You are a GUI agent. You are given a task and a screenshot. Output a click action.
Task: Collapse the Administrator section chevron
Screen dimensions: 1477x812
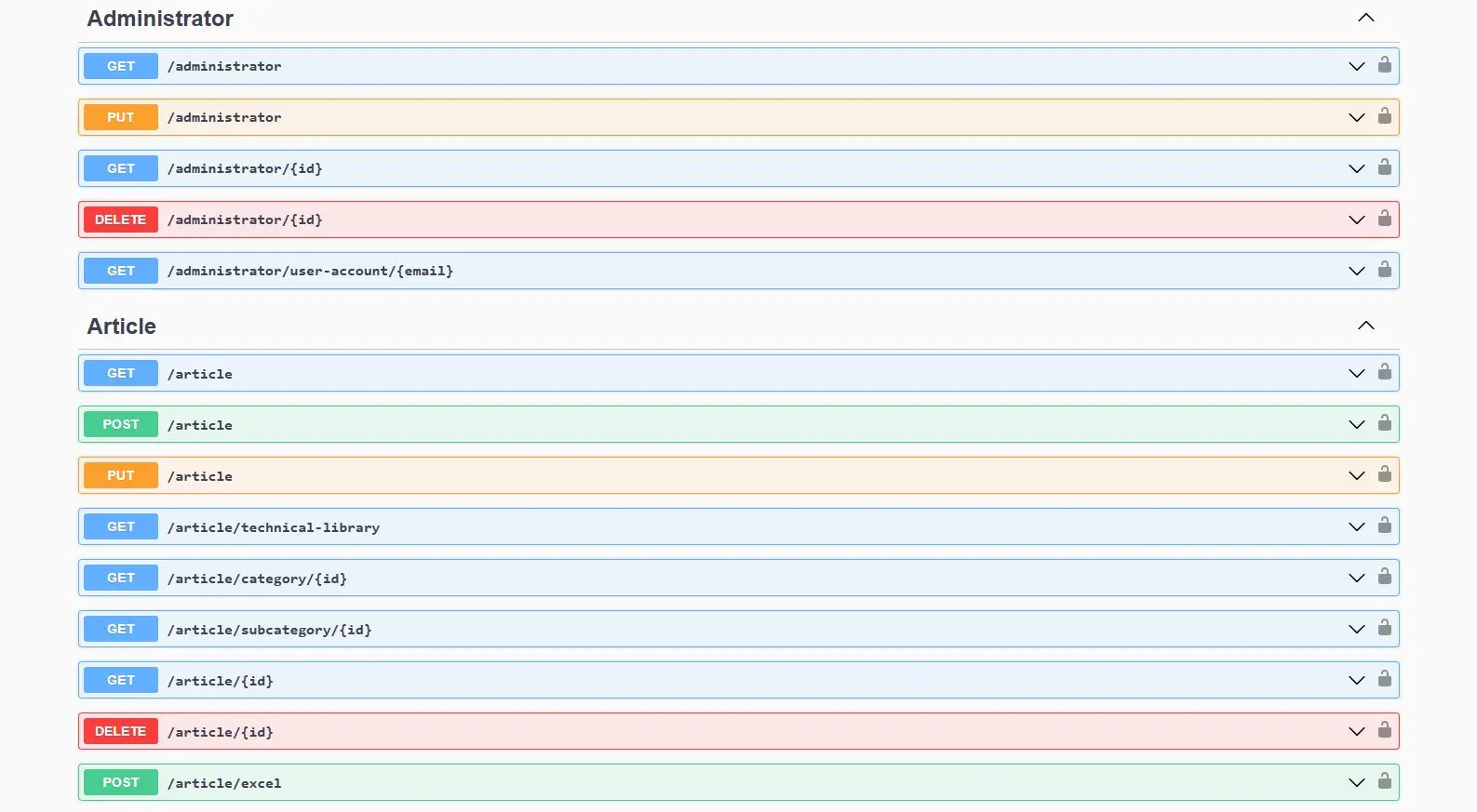1365,18
